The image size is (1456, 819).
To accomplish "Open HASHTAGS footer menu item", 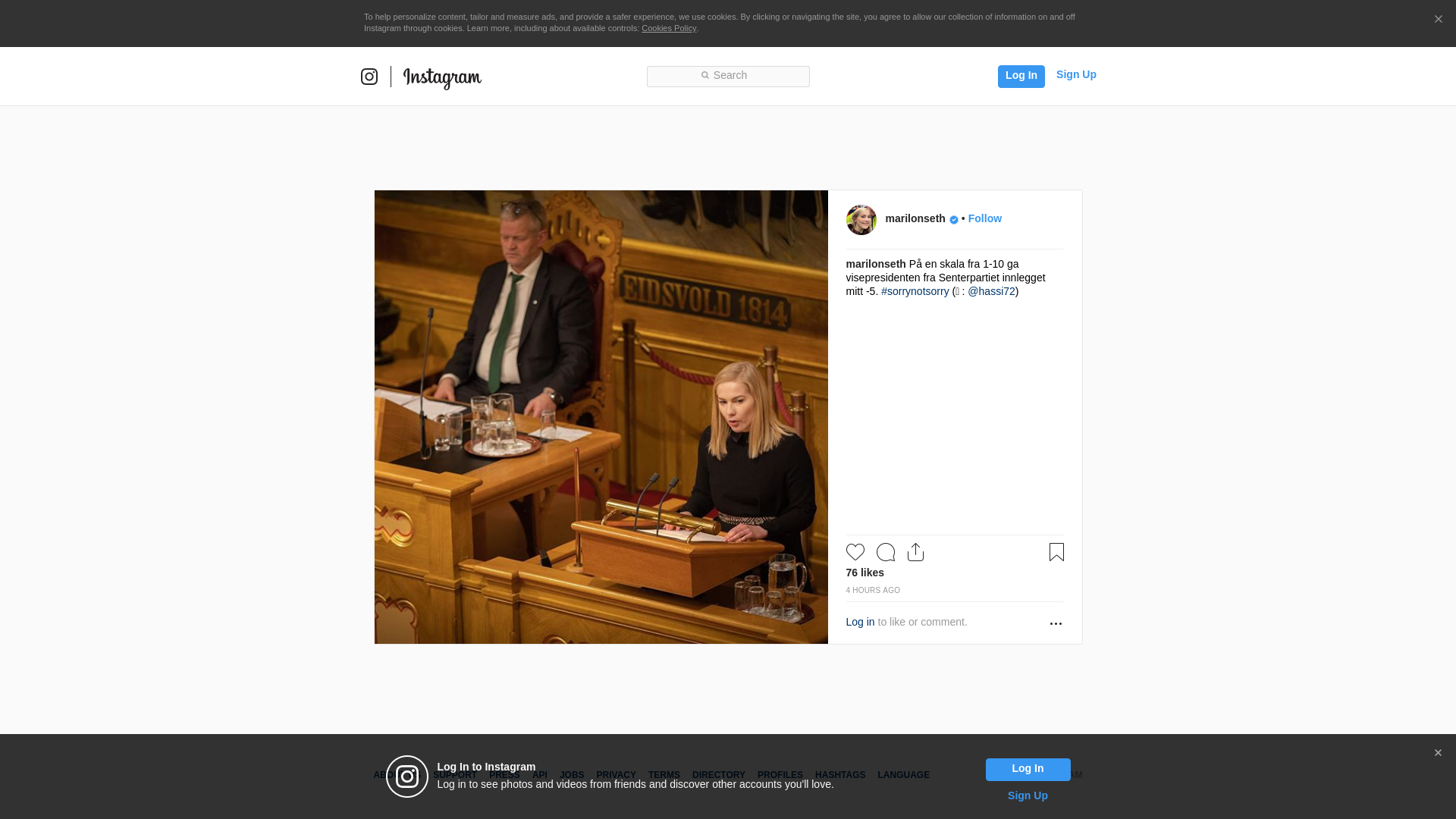I will click(x=839, y=775).
